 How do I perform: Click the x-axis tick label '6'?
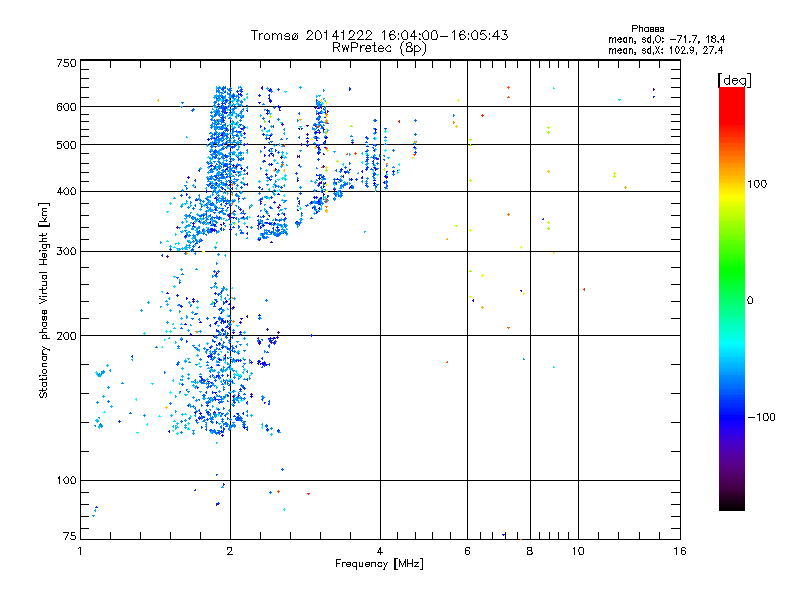point(467,551)
